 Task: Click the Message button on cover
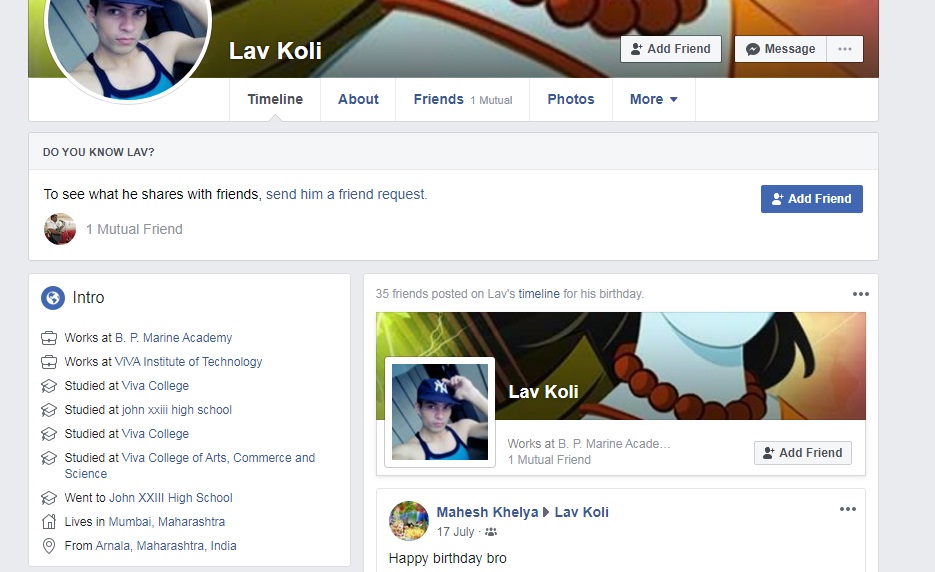781,49
